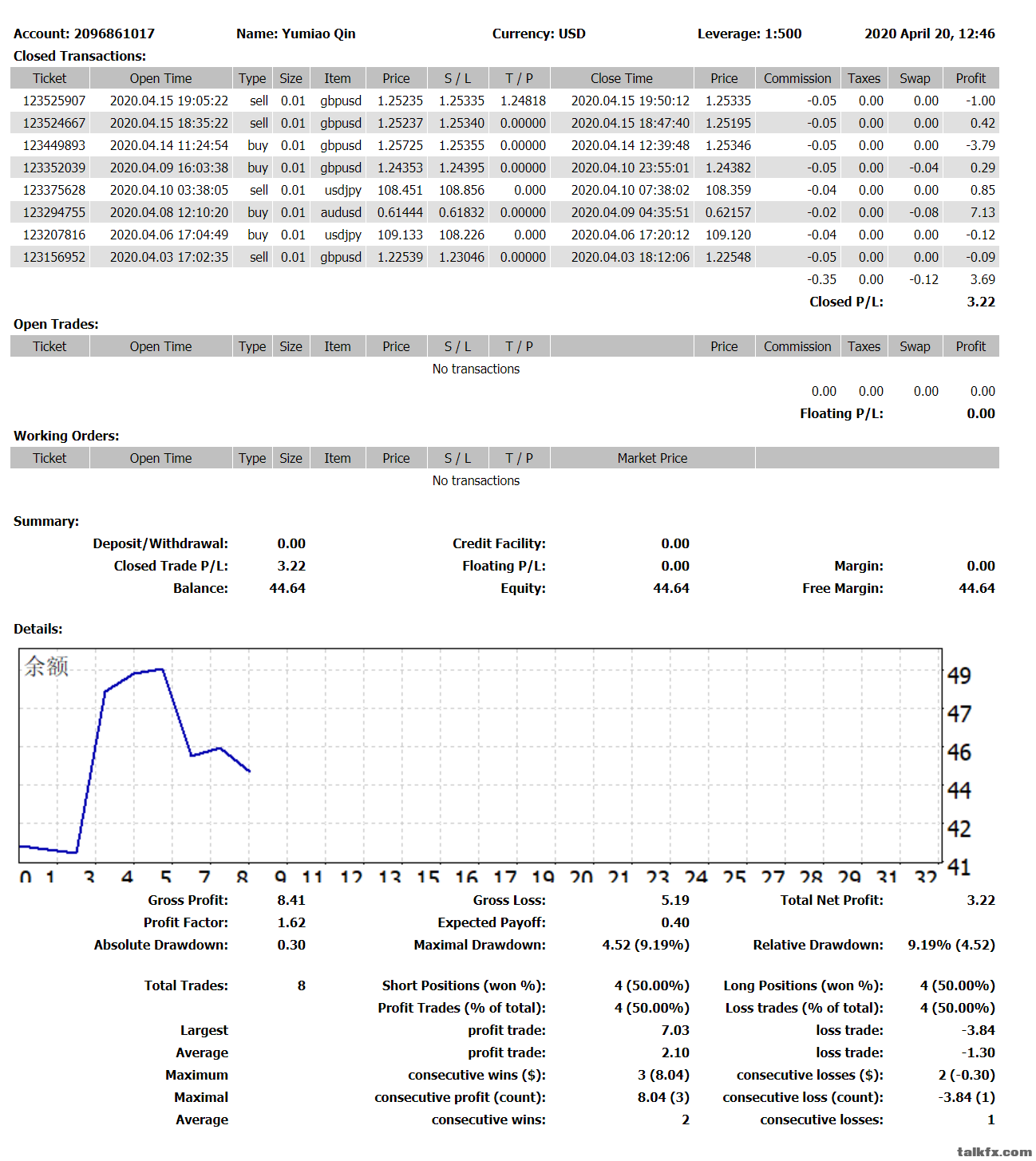
Task: Click the name Yumiao Qin
Action: pos(318,34)
